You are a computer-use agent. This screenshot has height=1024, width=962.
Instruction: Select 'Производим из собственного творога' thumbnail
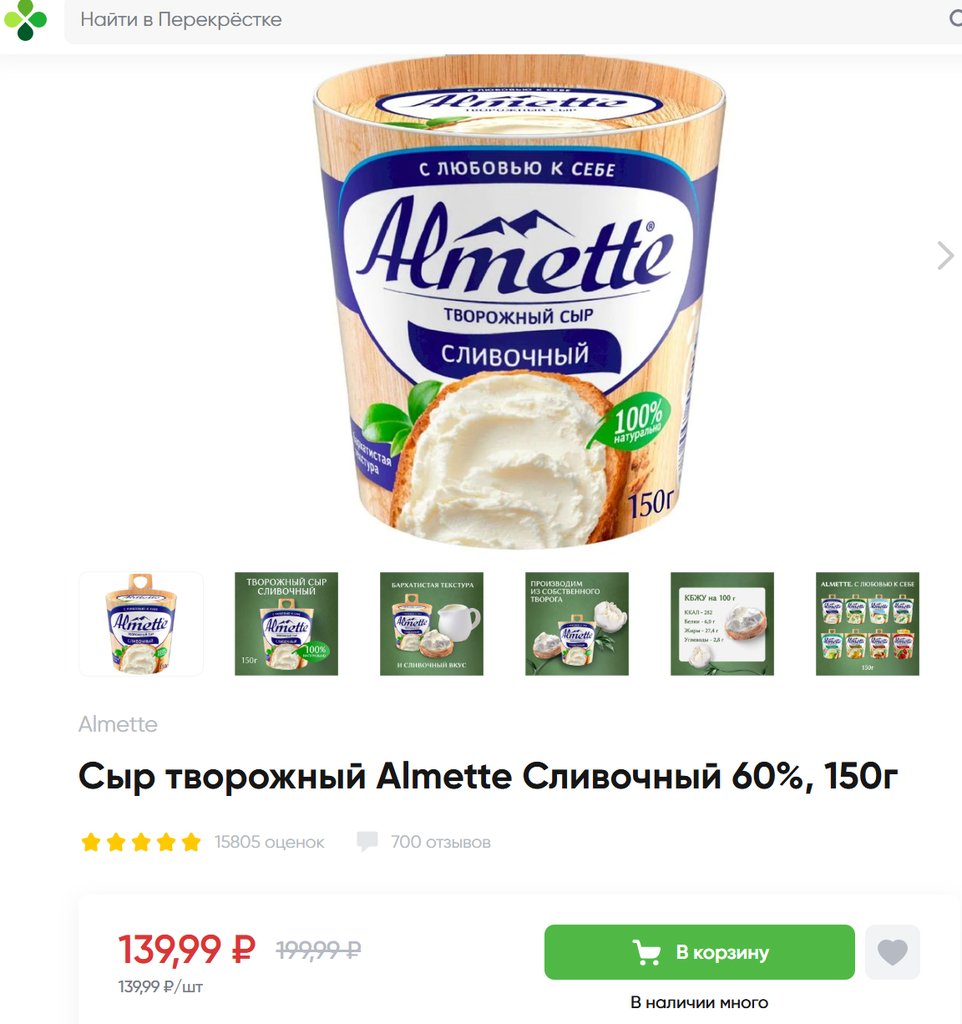[577, 624]
